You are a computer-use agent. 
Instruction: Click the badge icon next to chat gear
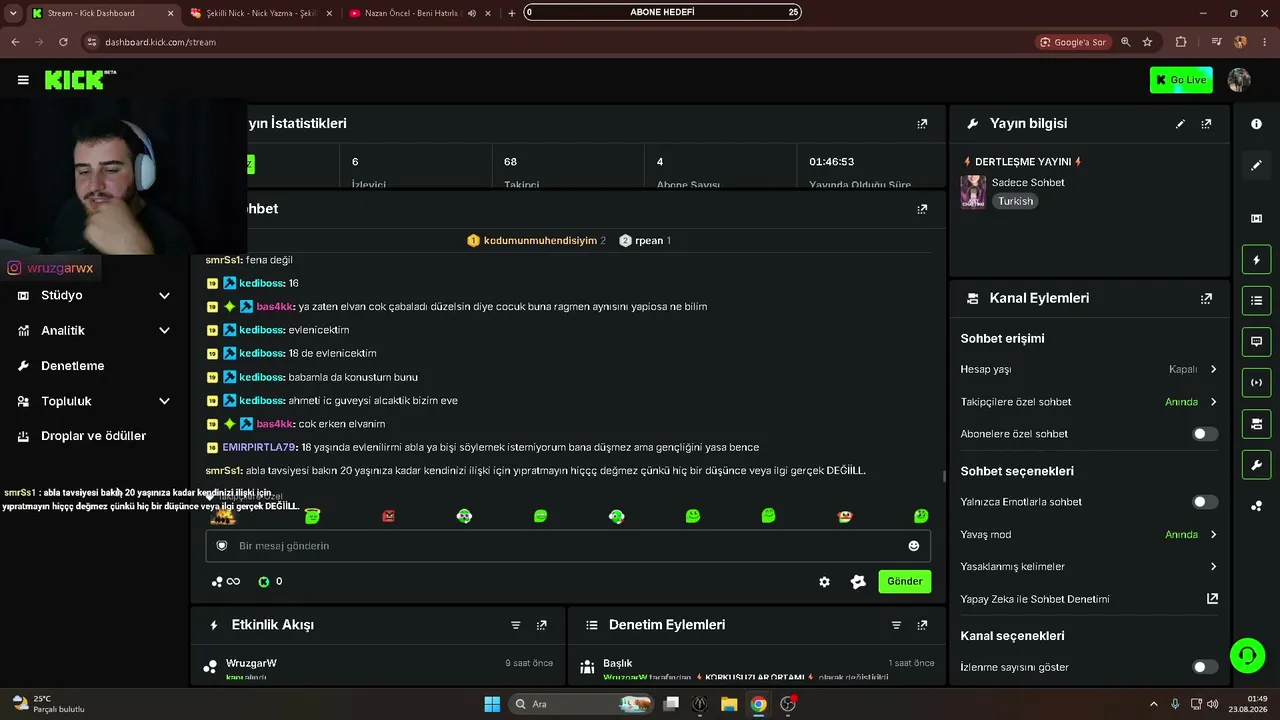[858, 582]
